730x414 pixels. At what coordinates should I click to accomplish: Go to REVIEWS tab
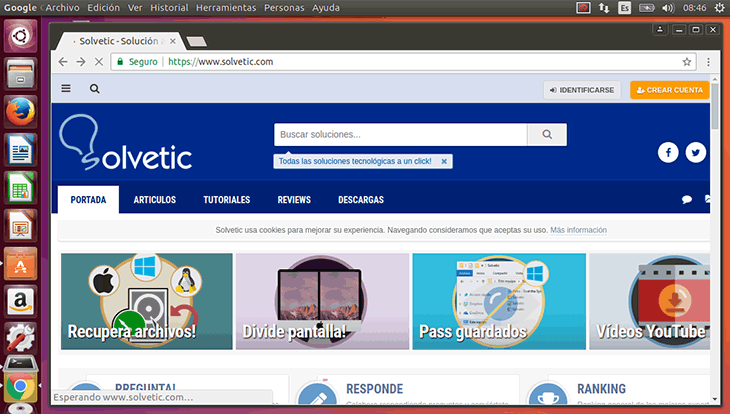(x=294, y=200)
